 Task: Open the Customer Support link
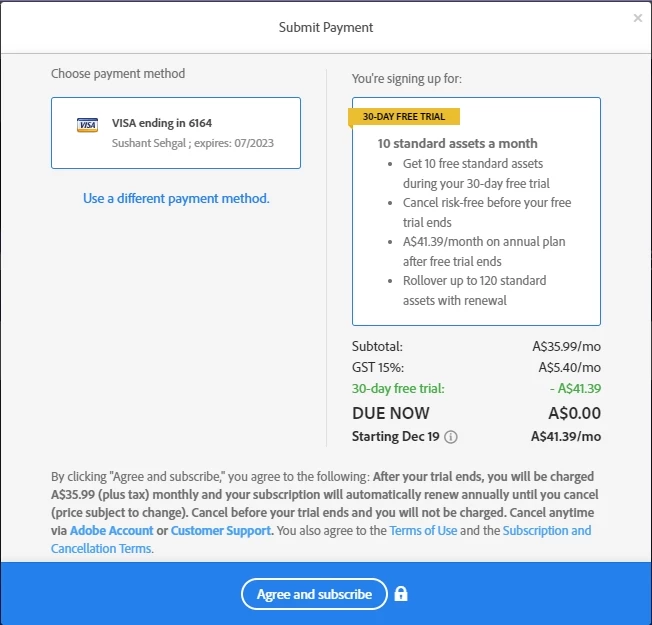pos(221,531)
